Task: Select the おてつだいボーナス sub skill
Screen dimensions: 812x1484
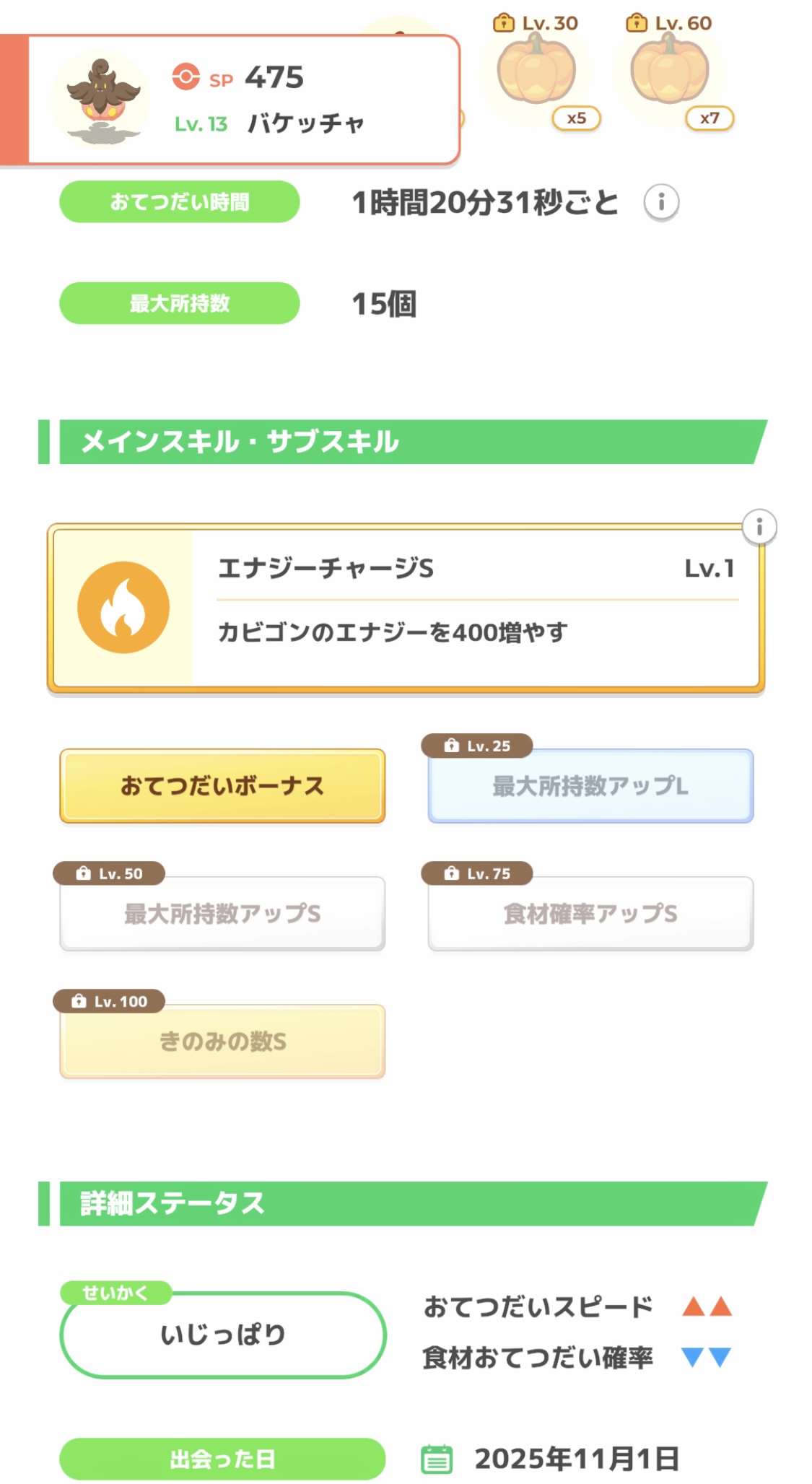Action: pyautogui.click(x=222, y=785)
